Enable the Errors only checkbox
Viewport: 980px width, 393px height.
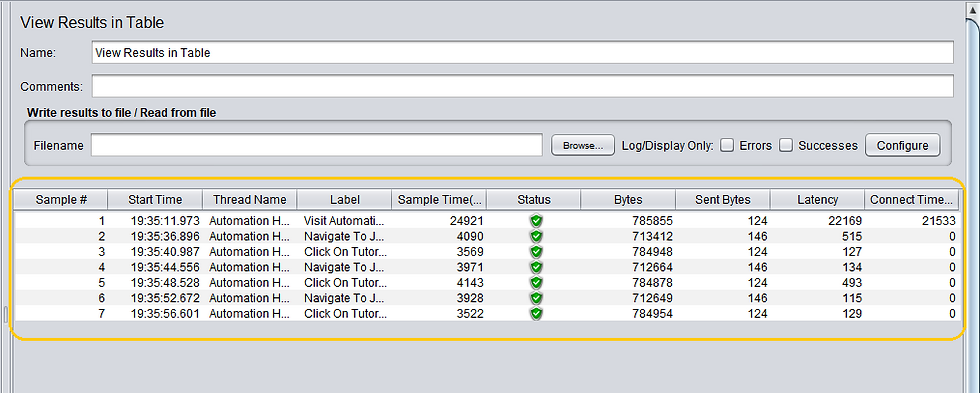(727, 146)
